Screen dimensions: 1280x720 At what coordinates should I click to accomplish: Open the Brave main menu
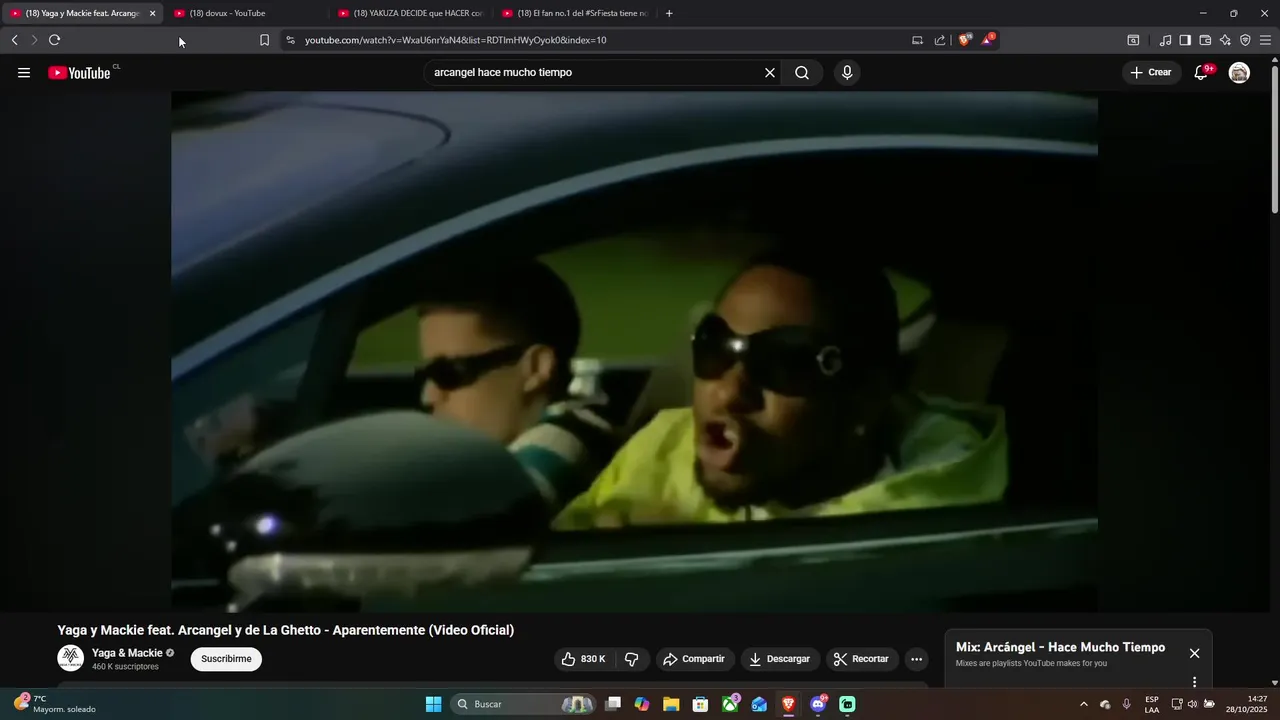point(1265,40)
